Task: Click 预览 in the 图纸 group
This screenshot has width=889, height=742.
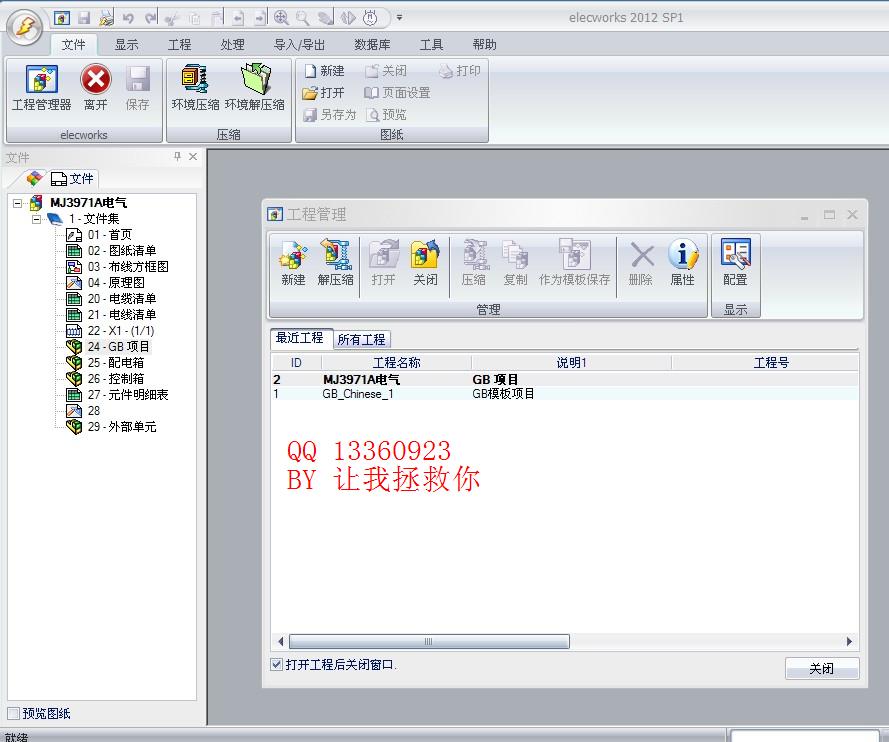Action: [387, 115]
